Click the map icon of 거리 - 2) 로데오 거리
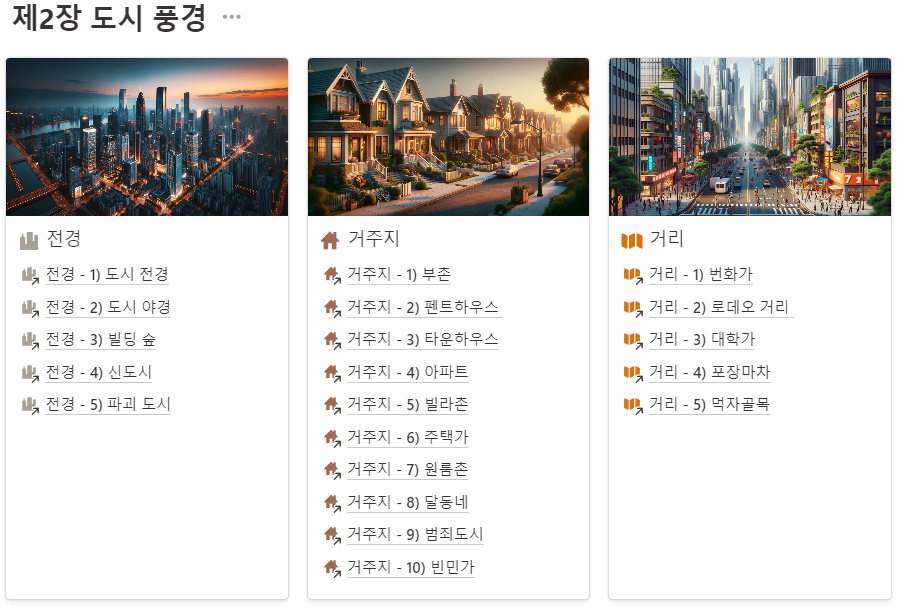Screen dimensions: 903x615 [633, 308]
